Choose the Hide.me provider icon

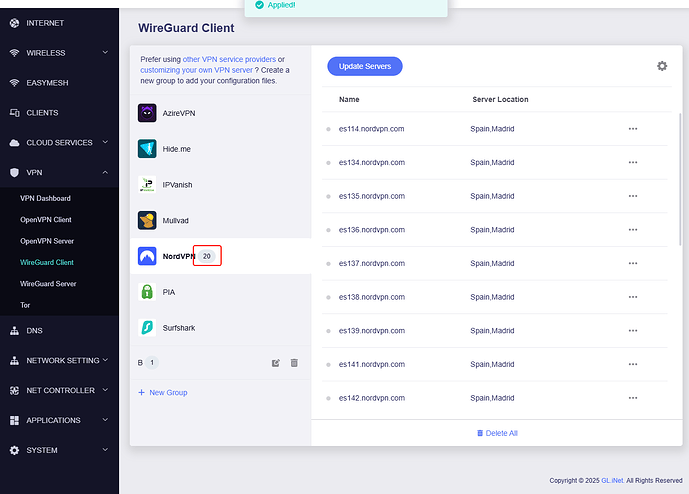[147, 149]
